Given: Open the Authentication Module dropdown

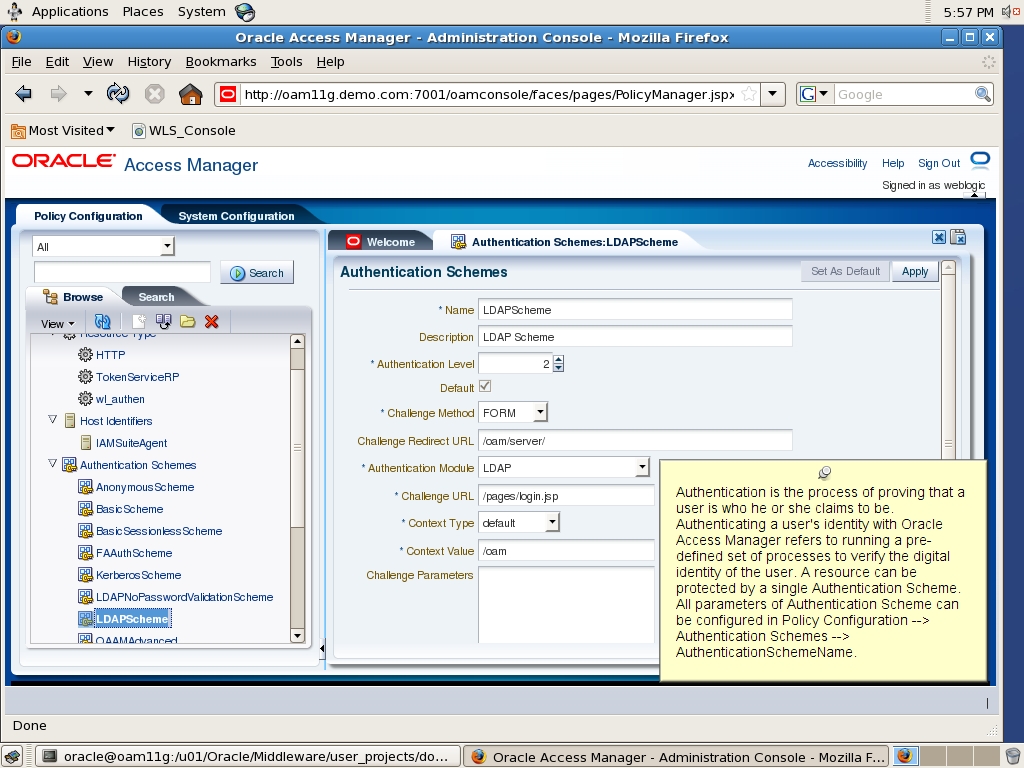Looking at the screenshot, I should pos(643,465).
